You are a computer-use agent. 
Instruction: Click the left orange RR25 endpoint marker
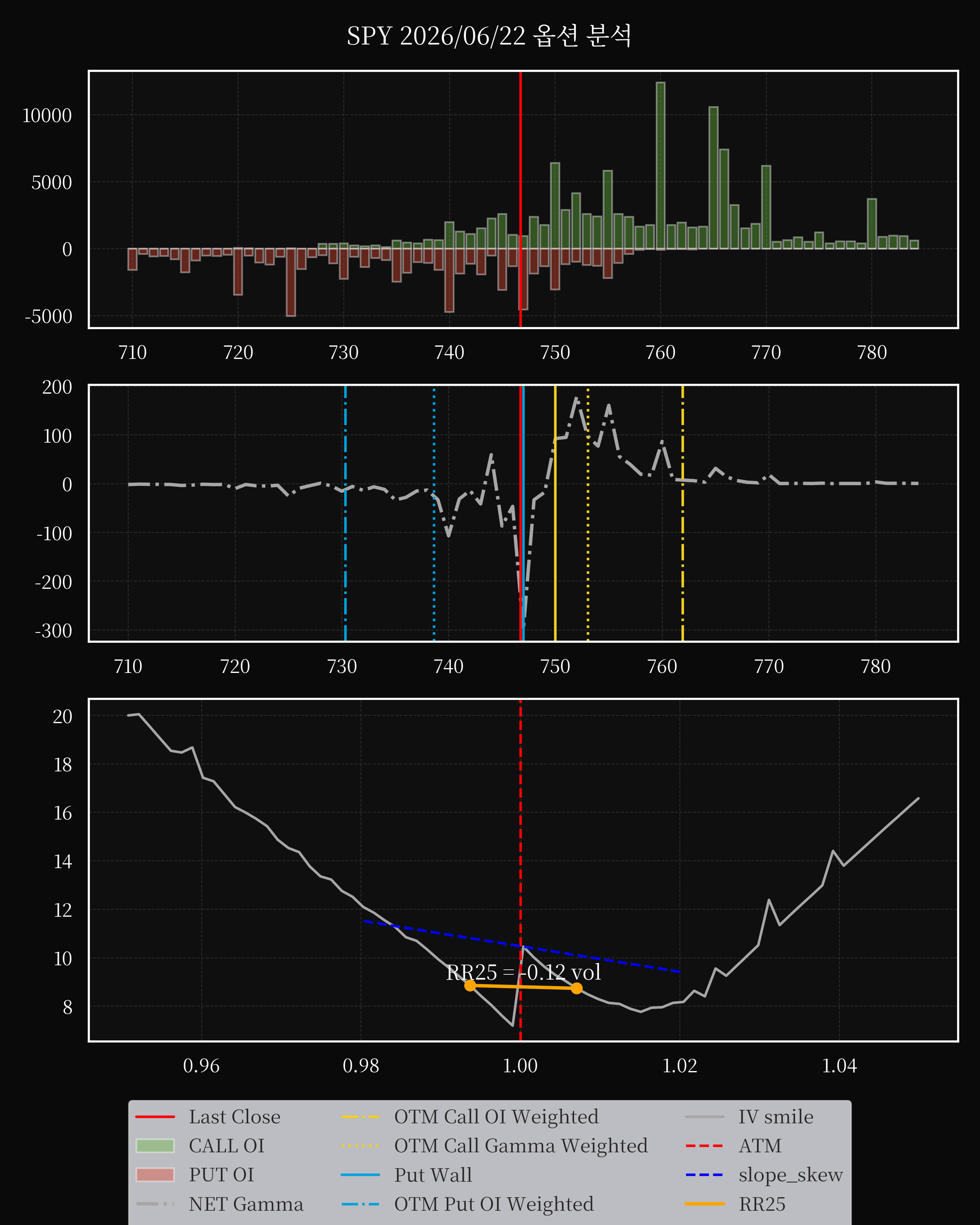click(x=470, y=986)
